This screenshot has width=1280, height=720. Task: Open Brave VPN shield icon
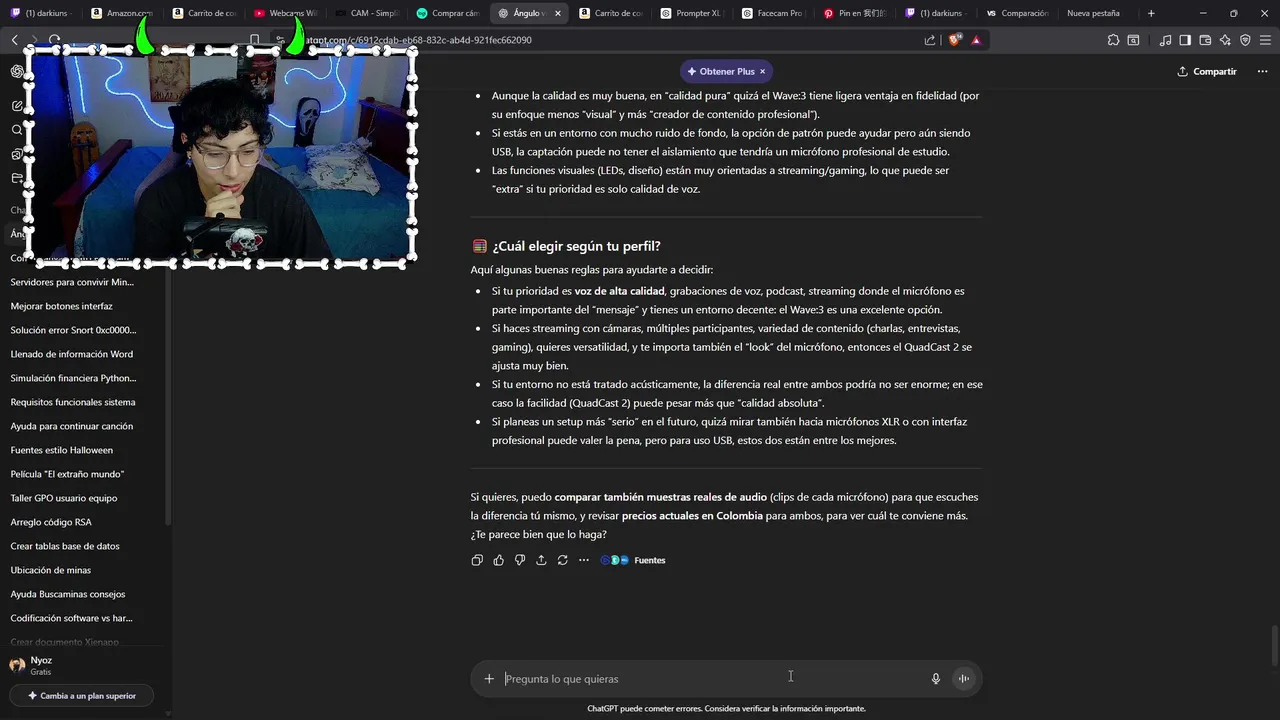pyautogui.click(x=1245, y=40)
